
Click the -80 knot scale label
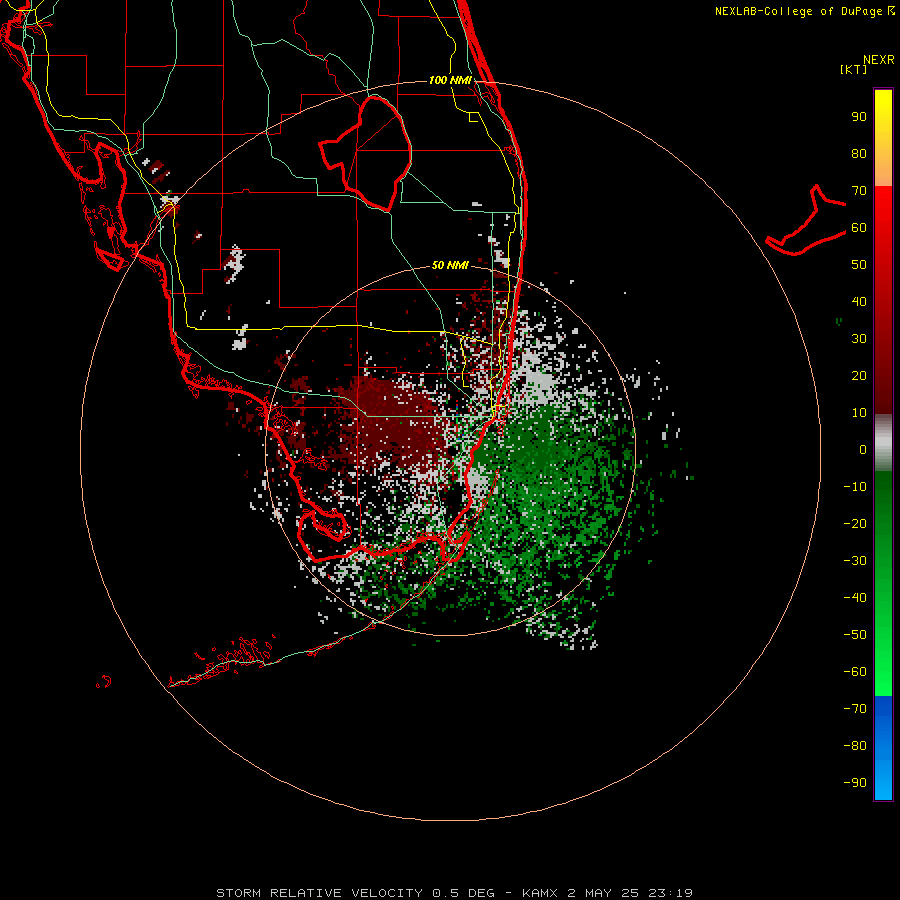[x=855, y=746]
